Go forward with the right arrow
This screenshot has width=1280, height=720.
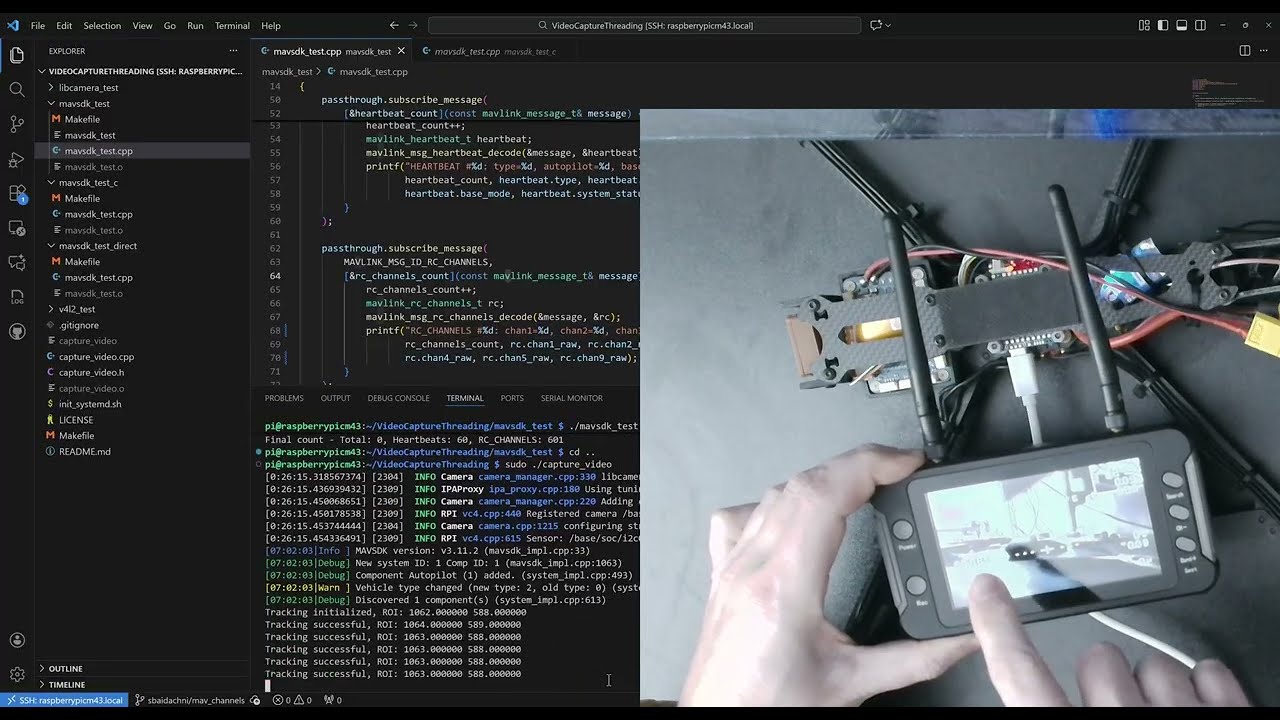click(x=413, y=25)
